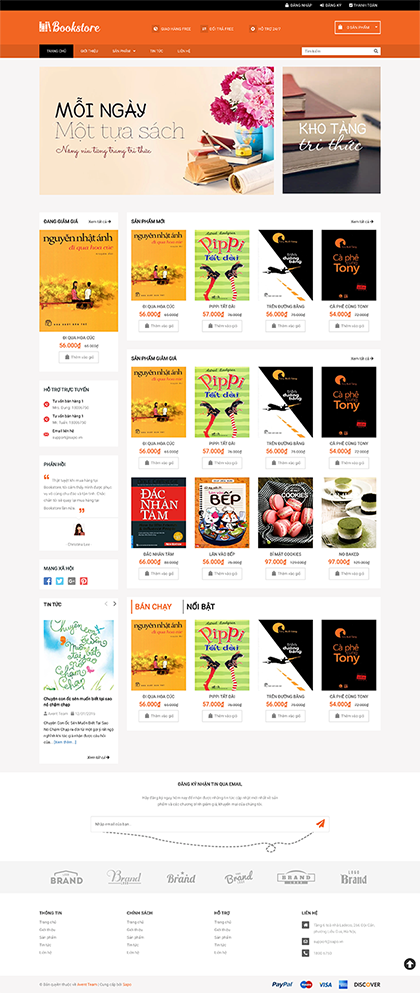Viewport: 420px width, 993px height.
Task: Expand the shopping cart dropdown
Action: point(358,27)
